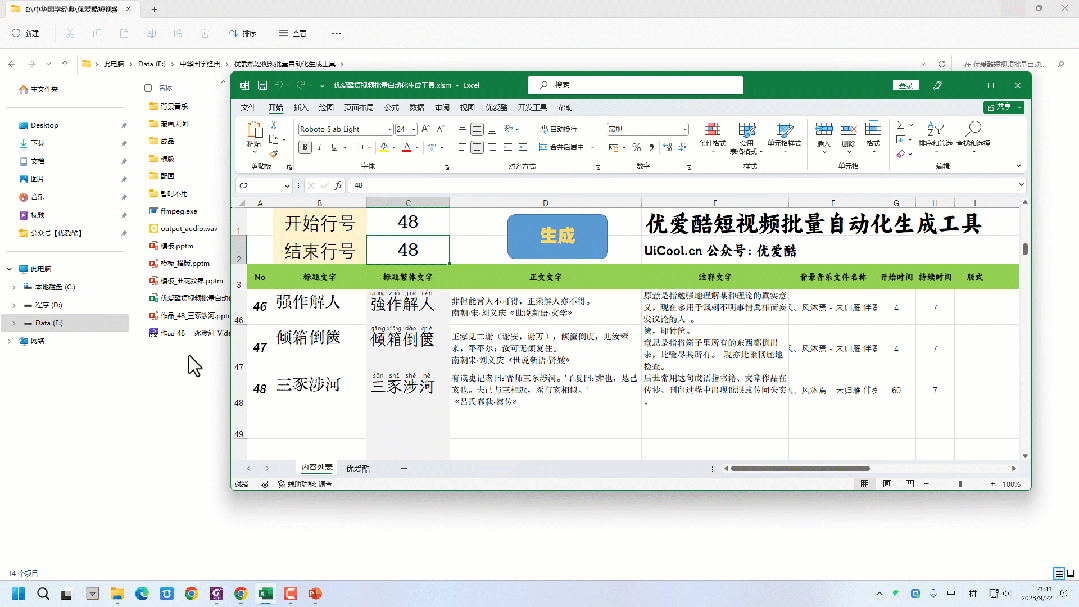Click the zoom slider in Excel status bar
Image resolution: width=1079 pixels, height=607 pixels.
point(960,484)
